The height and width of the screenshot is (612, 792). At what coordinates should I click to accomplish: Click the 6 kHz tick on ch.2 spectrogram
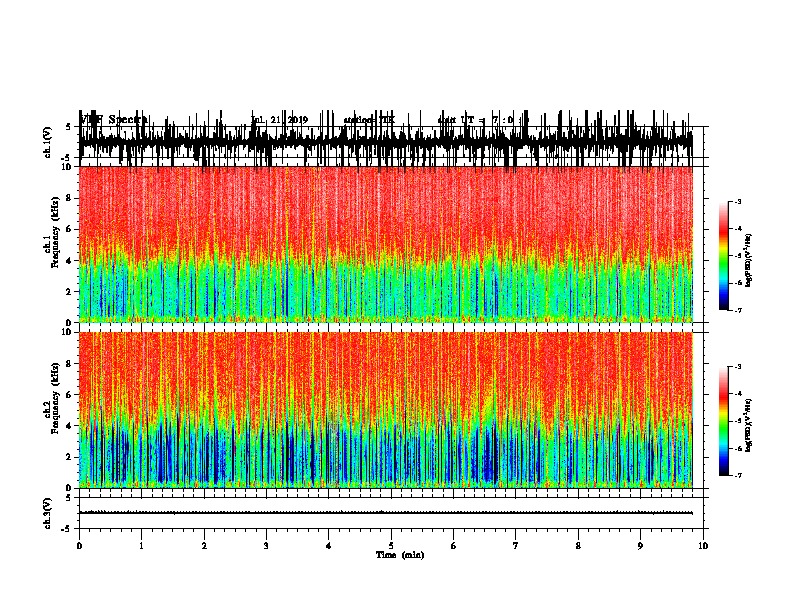coord(69,395)
